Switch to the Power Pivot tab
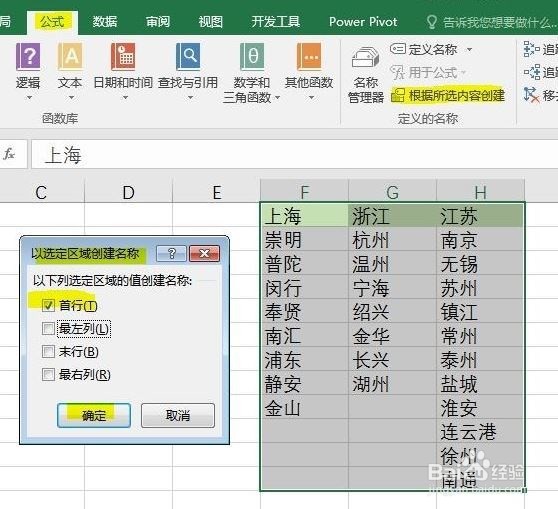 [363, 22]
